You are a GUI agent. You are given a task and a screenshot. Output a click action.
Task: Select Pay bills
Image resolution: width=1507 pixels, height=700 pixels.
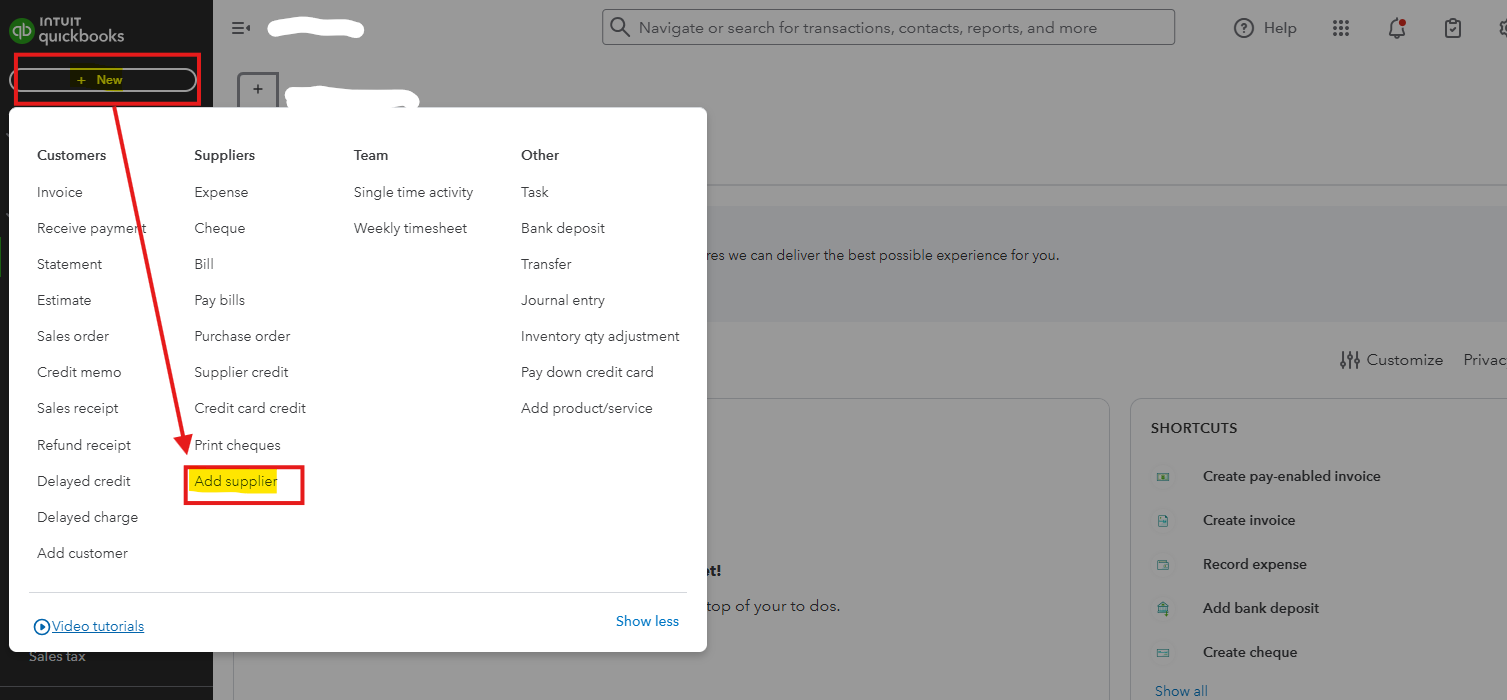pyautogui.click(x=220, y=300)
